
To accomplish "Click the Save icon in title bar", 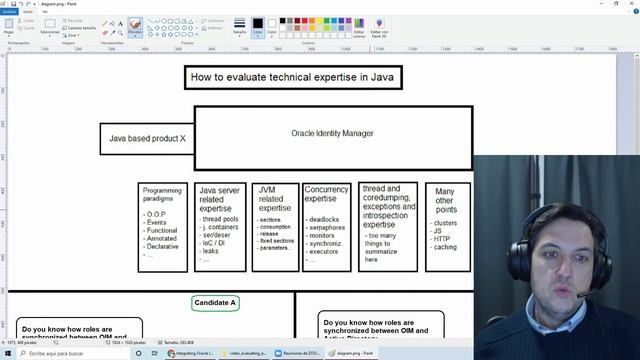I will (13, 4).
